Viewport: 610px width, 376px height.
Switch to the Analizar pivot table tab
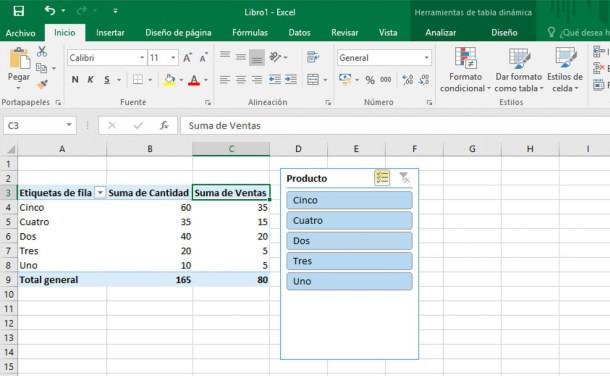tap(440, 33)
